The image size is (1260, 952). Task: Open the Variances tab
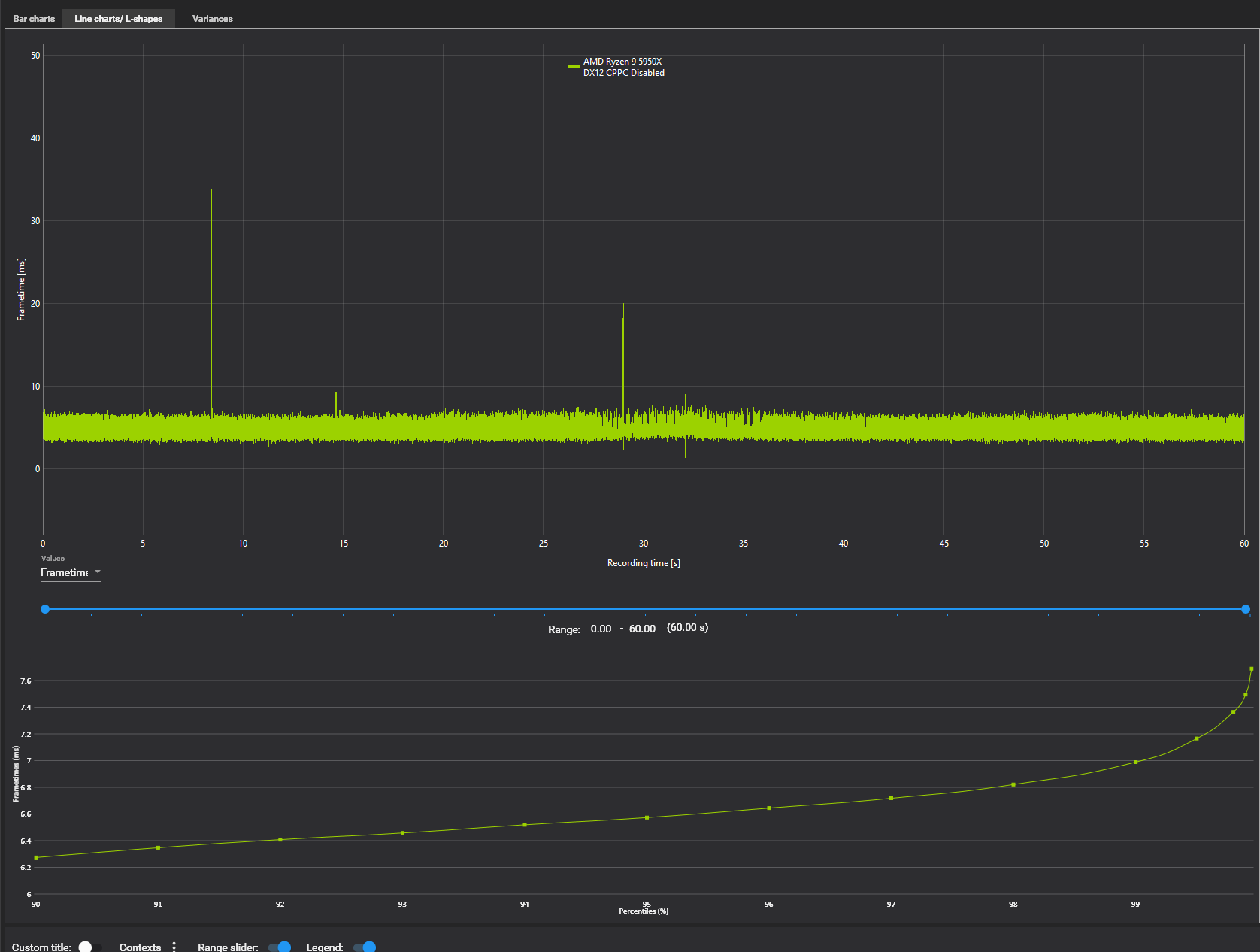pyautogui.click(x=213, y=19)
